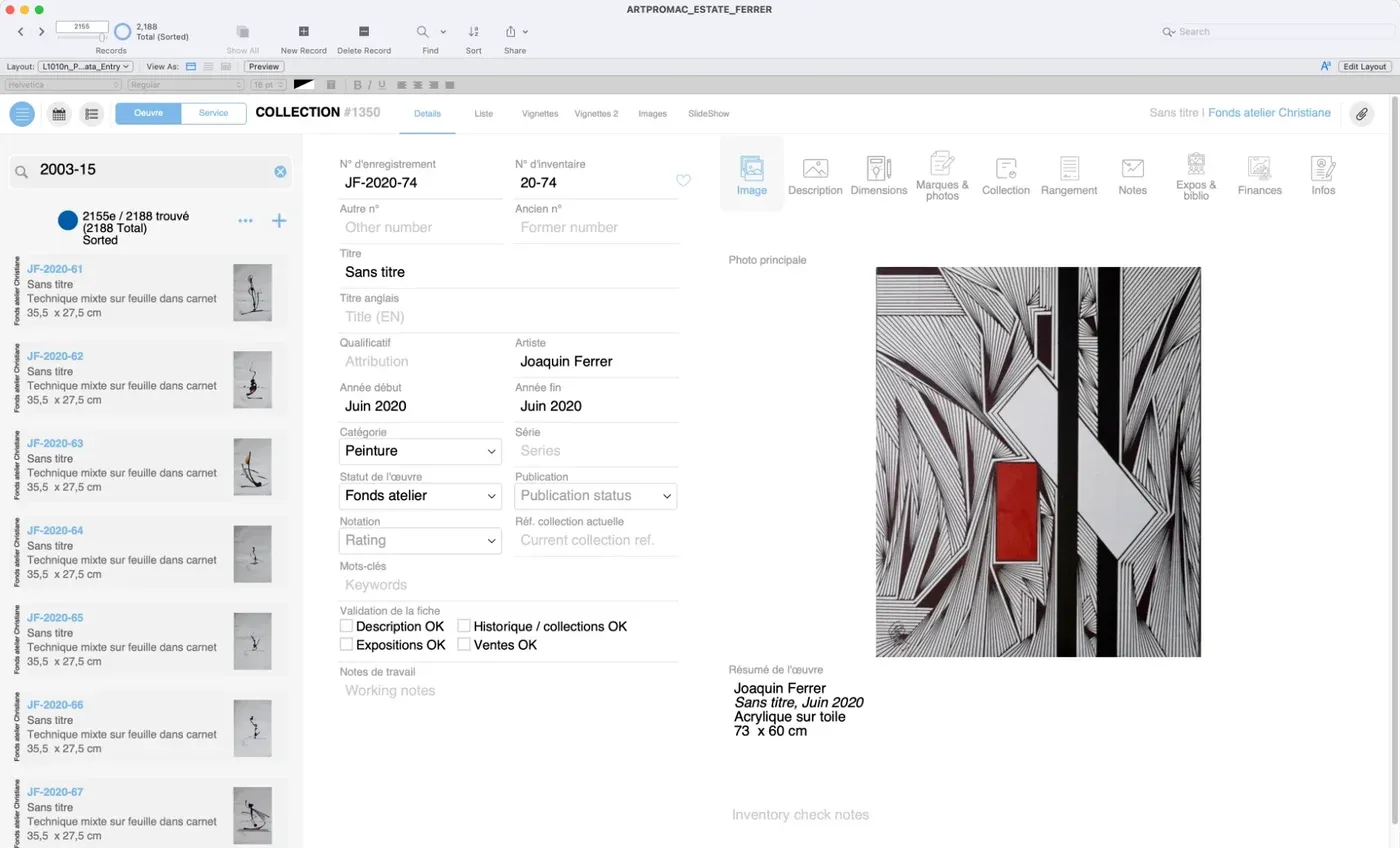Open the Expos & biblio panel
The image size is (1400, 848).
[1196, 176]
